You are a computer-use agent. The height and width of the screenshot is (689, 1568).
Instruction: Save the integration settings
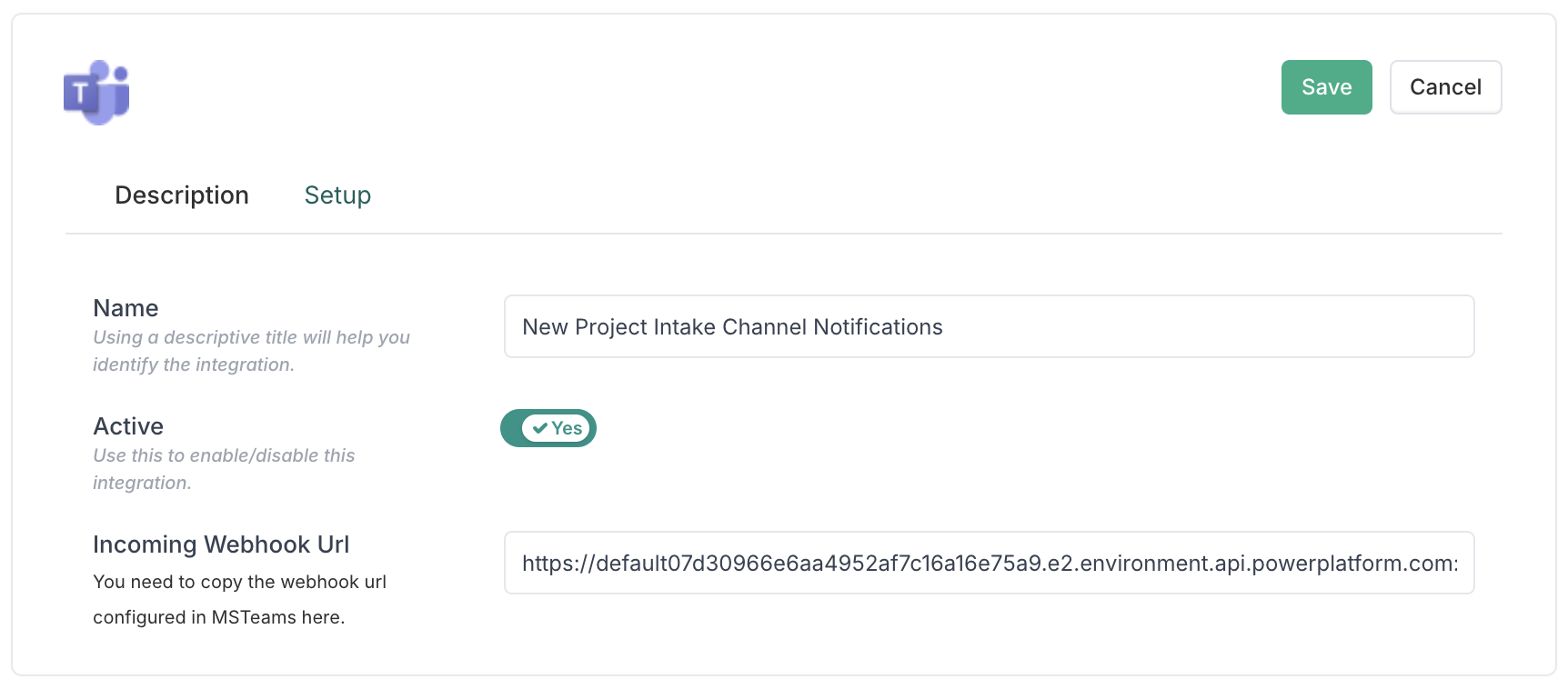(x=1326, y=87)
